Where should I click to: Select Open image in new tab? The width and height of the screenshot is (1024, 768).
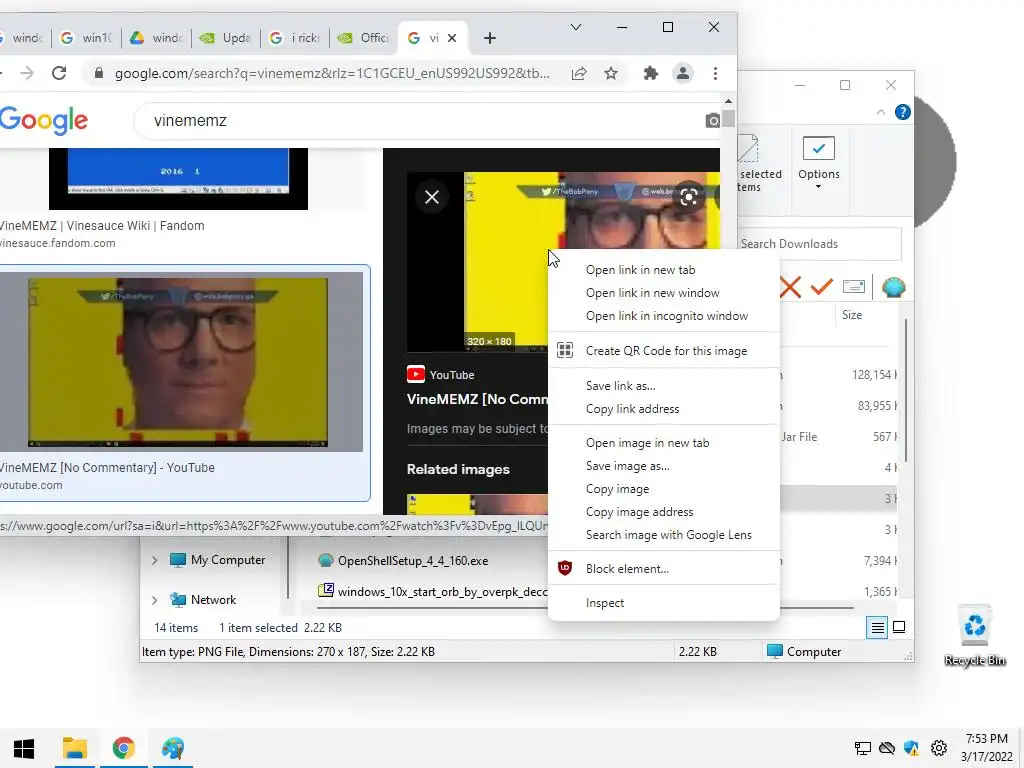tap(664, 443)
